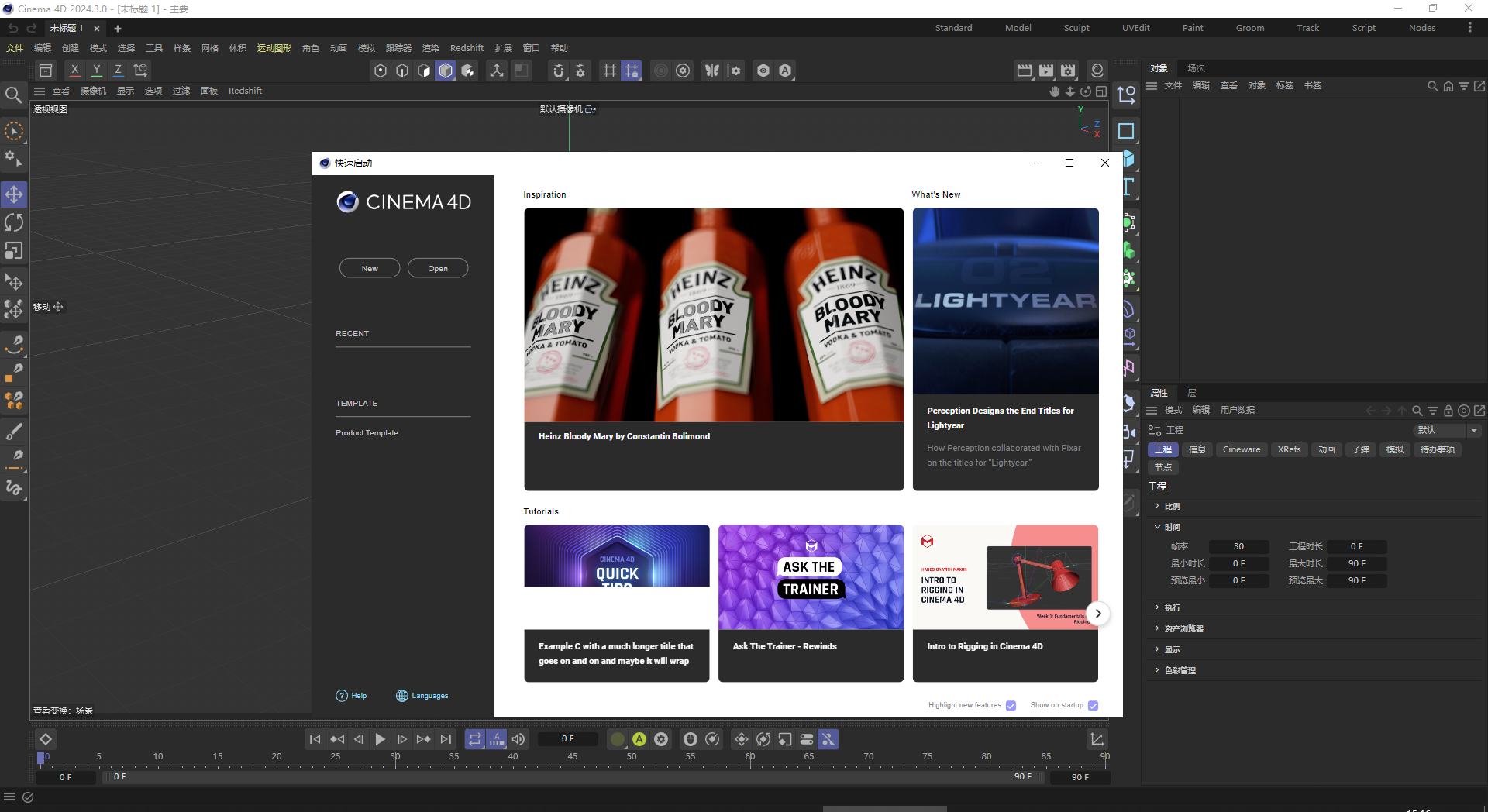The width and height of the screenshot is (1488, 812).
Task: Enable snap magnet icon
Action: 559,71
